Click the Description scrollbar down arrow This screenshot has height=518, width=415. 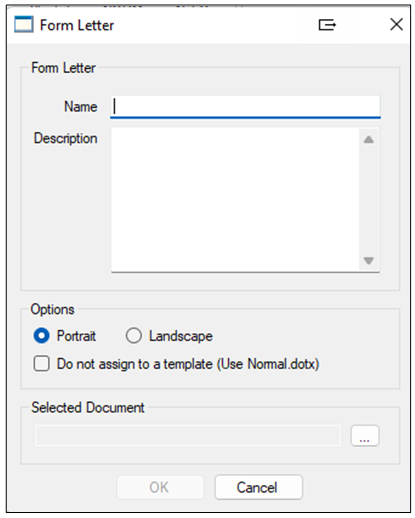coord(368,260)
